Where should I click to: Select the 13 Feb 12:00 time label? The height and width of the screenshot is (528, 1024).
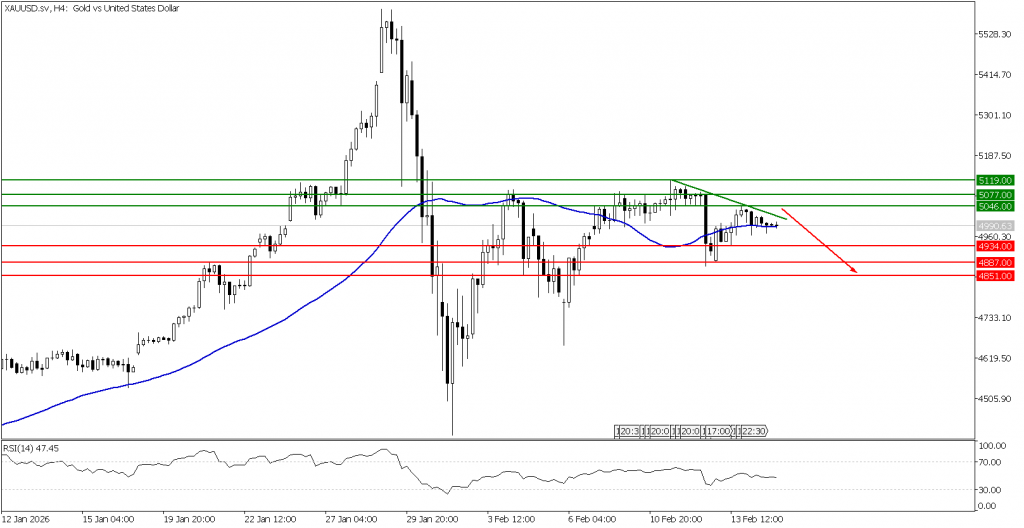point(754,520)
